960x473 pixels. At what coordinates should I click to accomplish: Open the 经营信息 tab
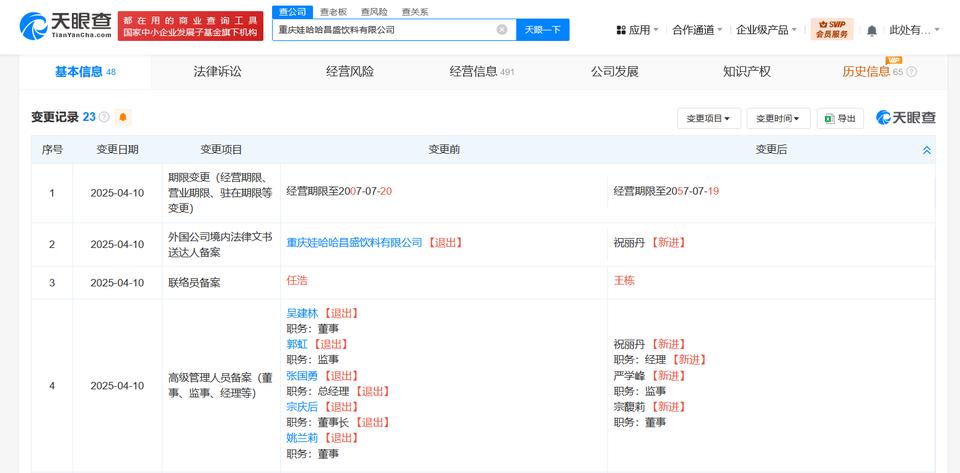coord(482,72)
